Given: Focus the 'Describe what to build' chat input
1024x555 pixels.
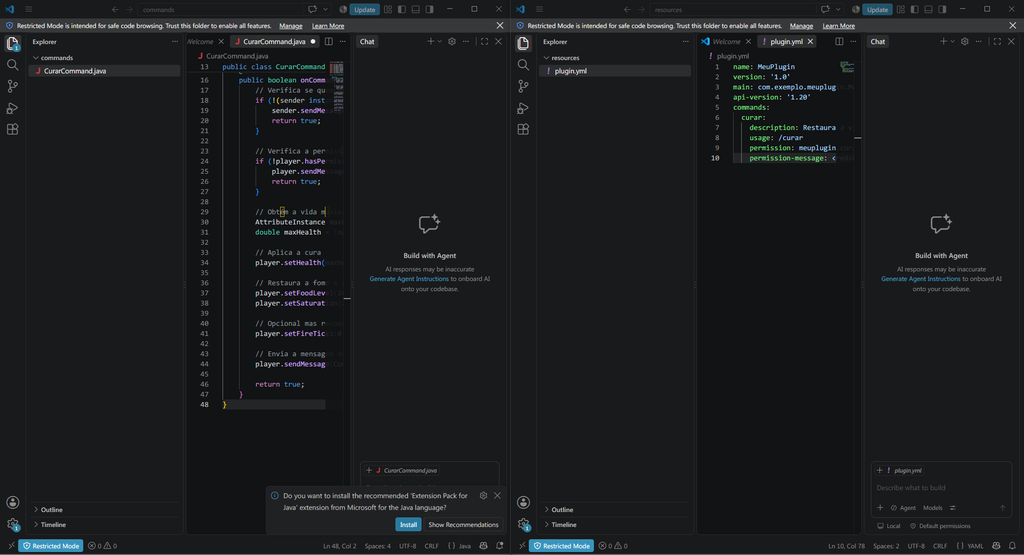Looking at the screenshot, I should click(940, 488).
